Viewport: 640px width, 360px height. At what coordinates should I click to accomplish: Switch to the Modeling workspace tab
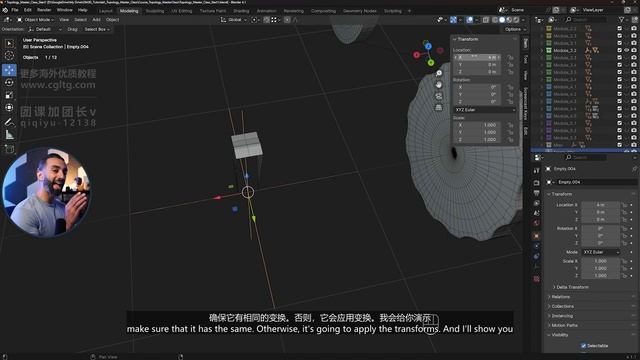click(129, 11)
